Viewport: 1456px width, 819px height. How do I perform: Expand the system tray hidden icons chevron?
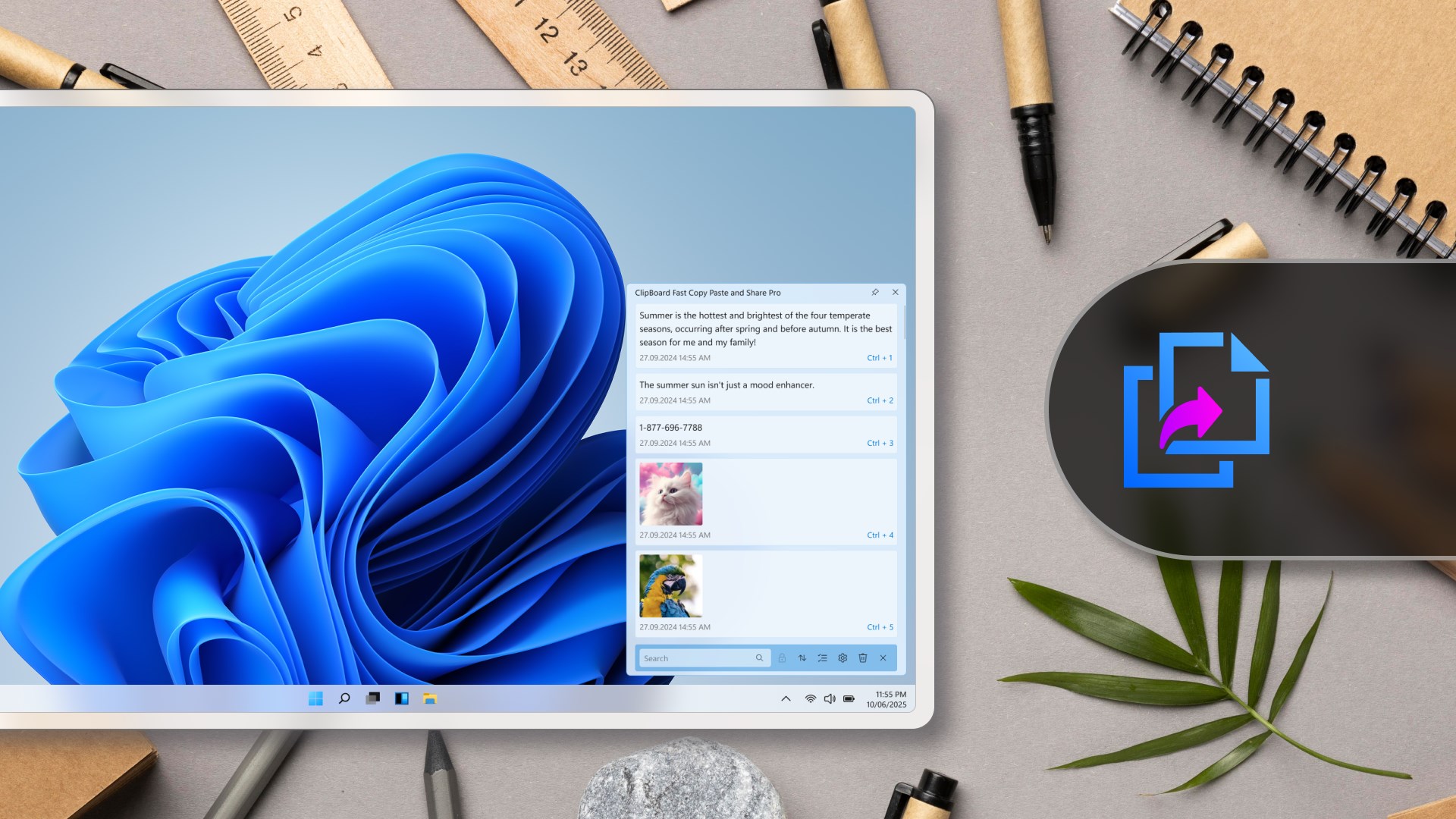[x=786, y=698]
